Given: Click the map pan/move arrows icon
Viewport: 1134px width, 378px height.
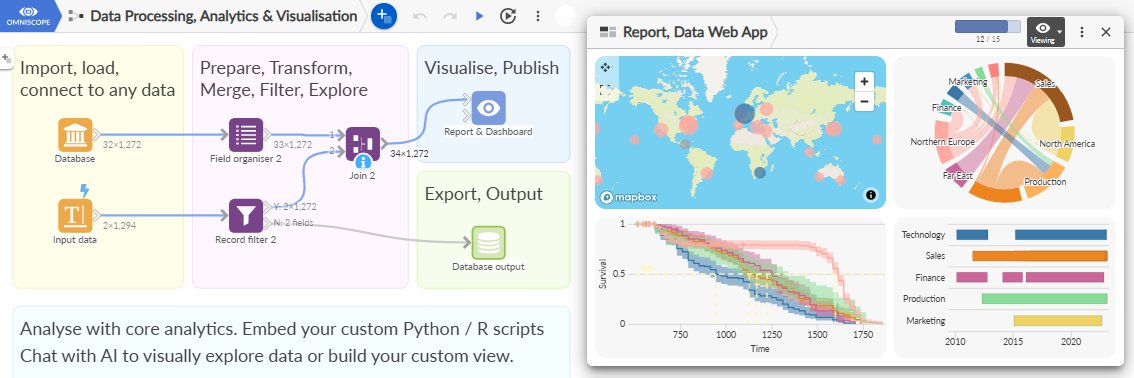Looking at the screenshot, I should (x=605, y=67).
